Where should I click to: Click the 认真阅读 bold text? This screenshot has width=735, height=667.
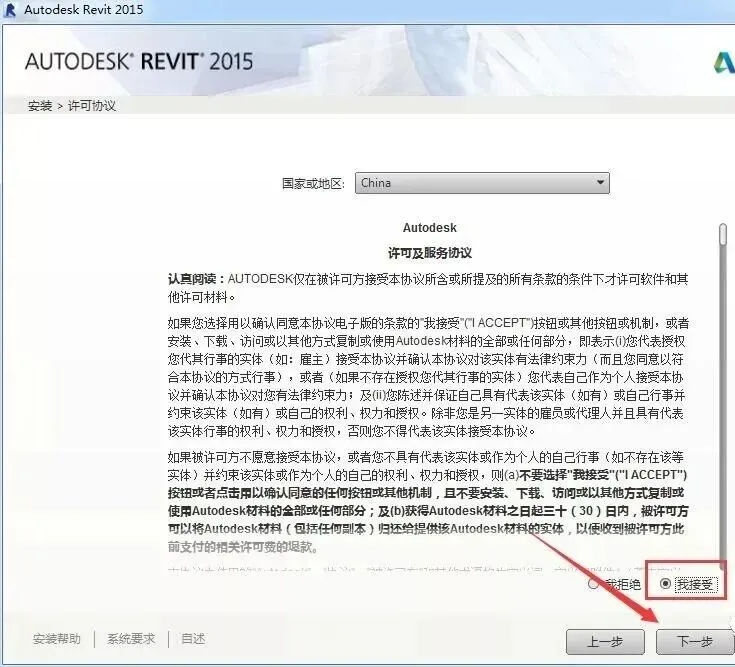193,279
